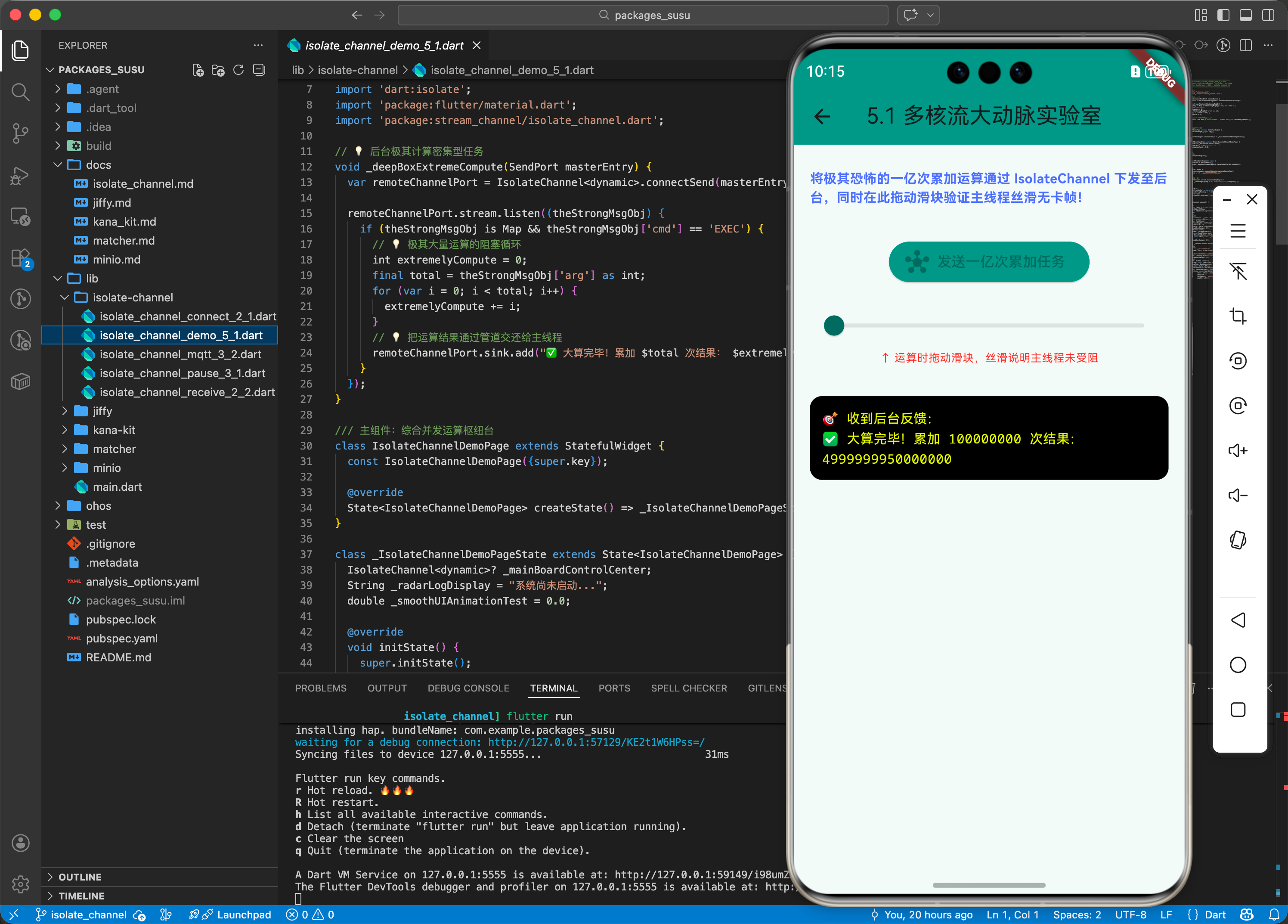Toggle the secondary side bar layout

pos(1268,16)
